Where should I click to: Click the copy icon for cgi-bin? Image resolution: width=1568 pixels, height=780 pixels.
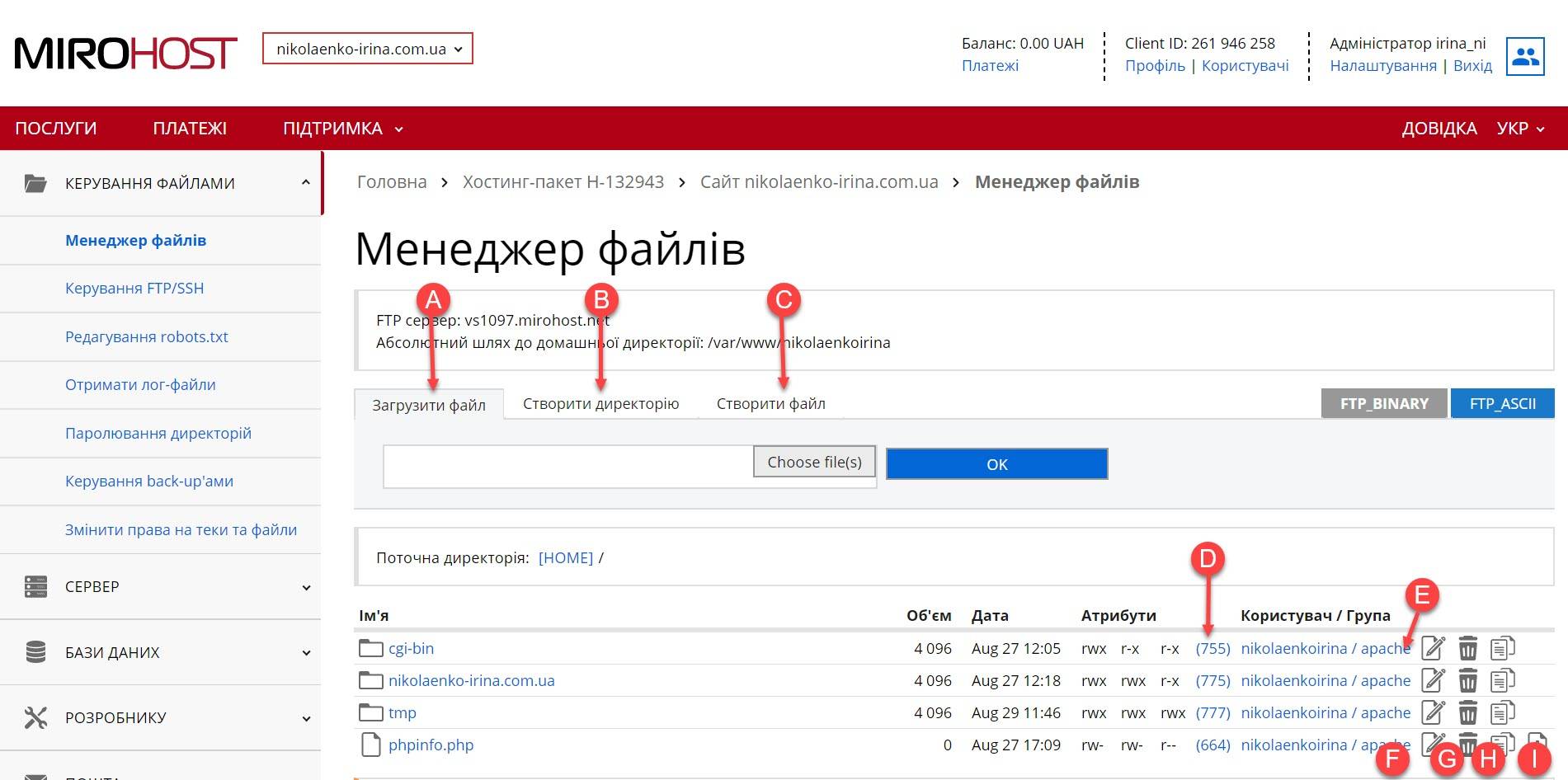(1503, 648)
